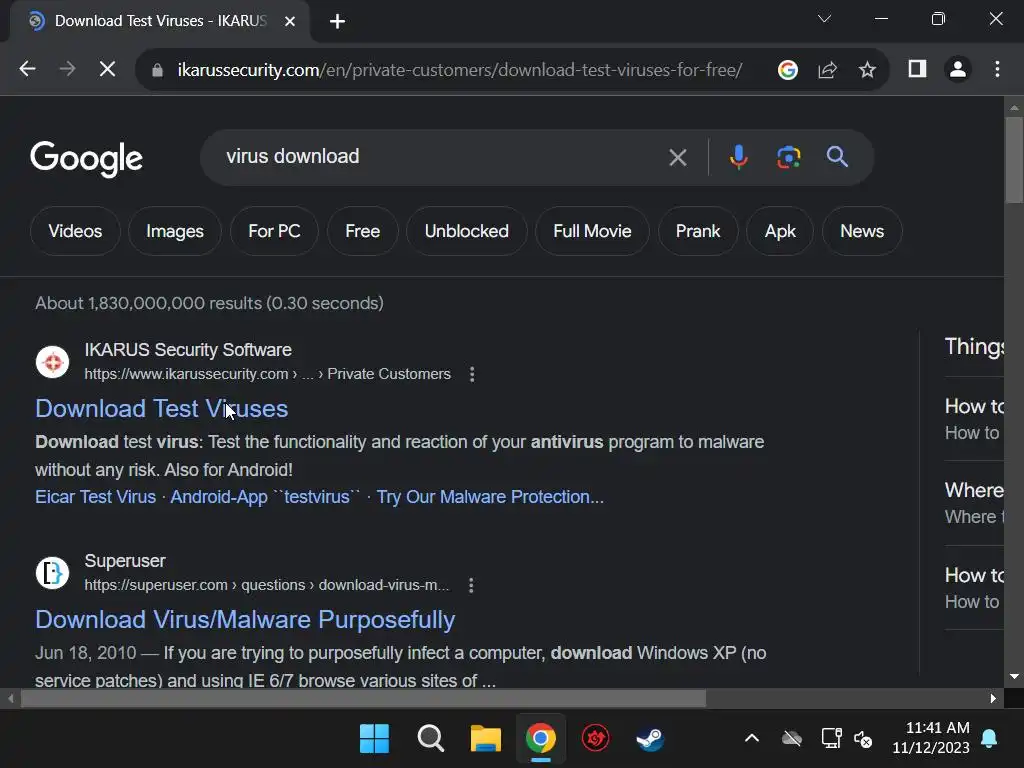Viewport: 1024px width, 768px height.
Task: Apply the Full Movie filter chip
Action: tap(592, 231)
